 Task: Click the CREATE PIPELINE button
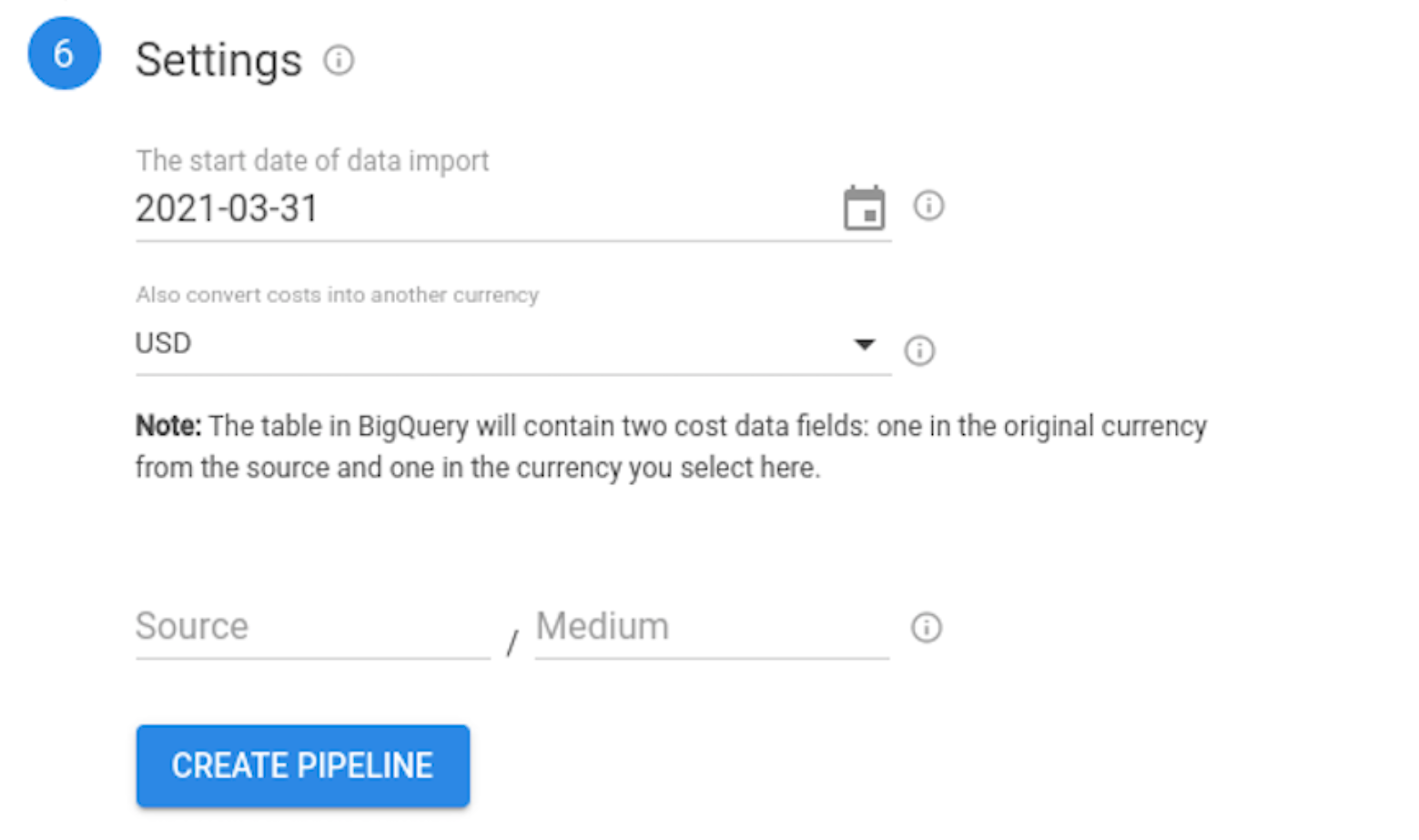(303, 766)
